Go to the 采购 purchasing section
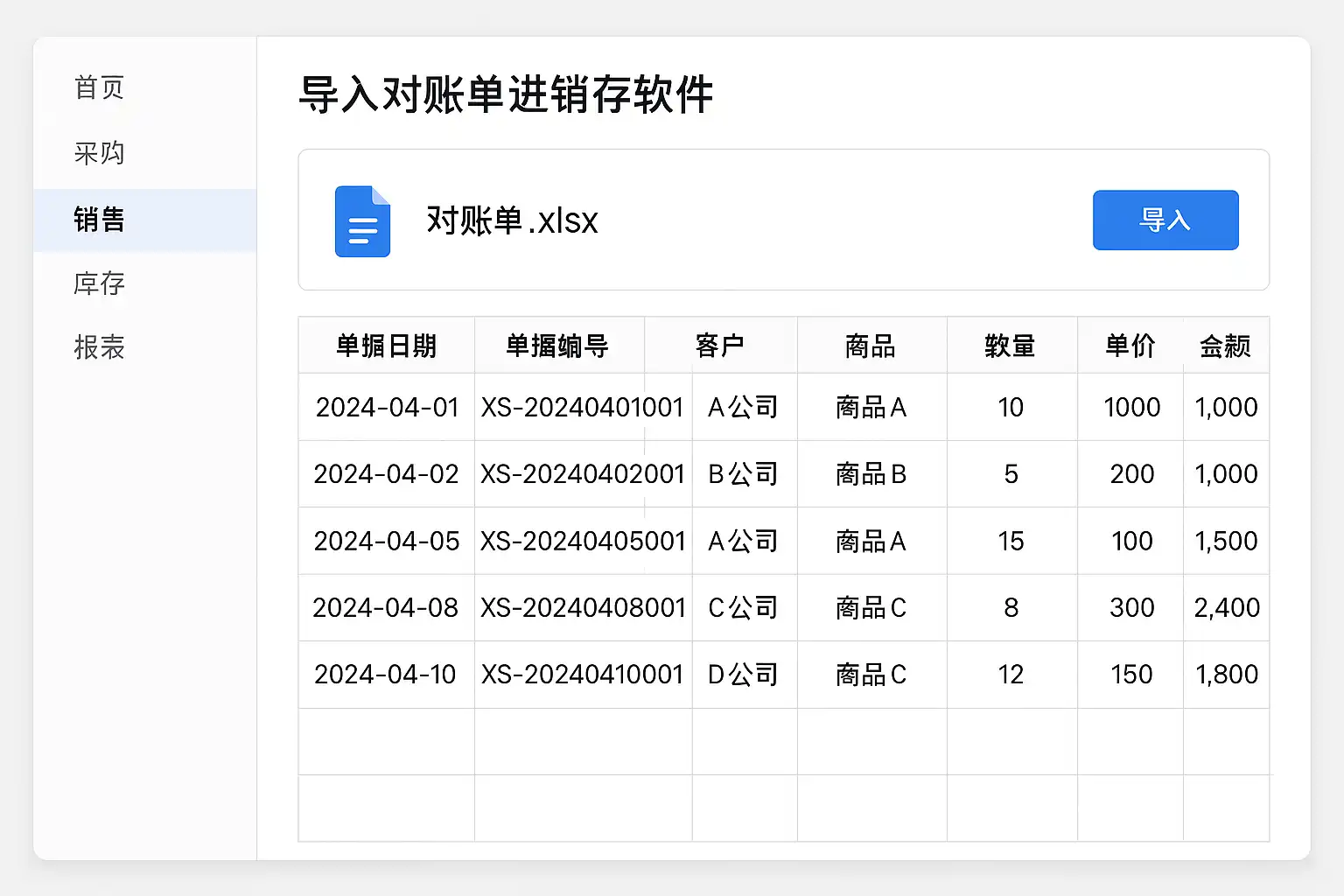Screen dimensions: 1344x896 [100, 153]
